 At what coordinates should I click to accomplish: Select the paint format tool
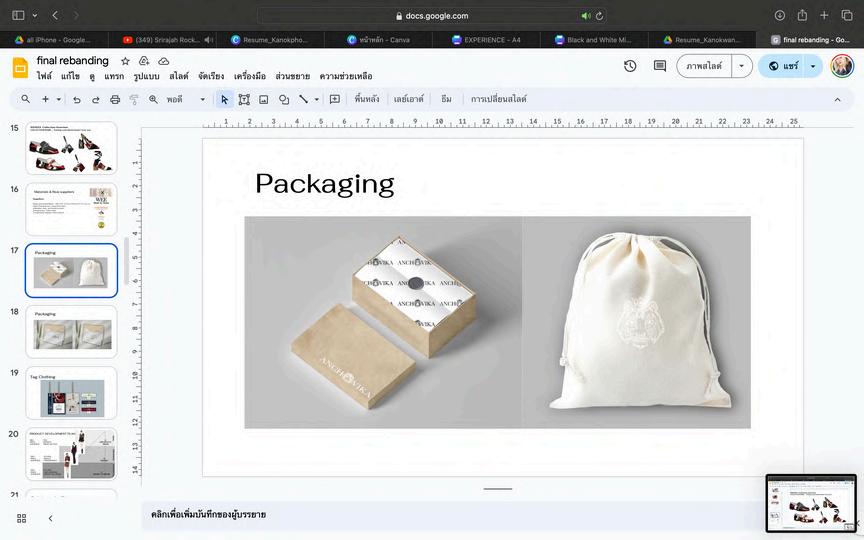133,100
